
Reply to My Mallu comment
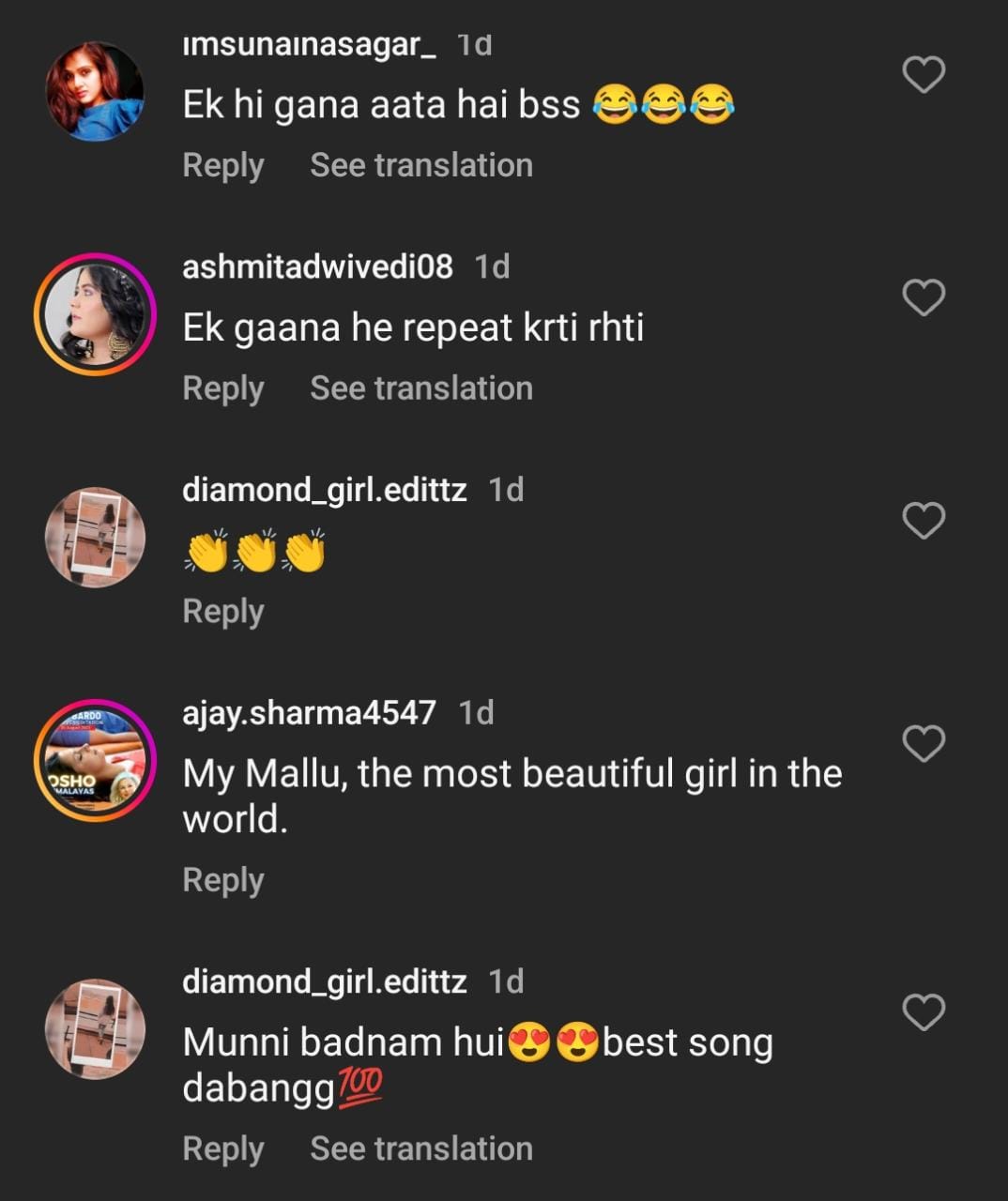pos(223,880)
